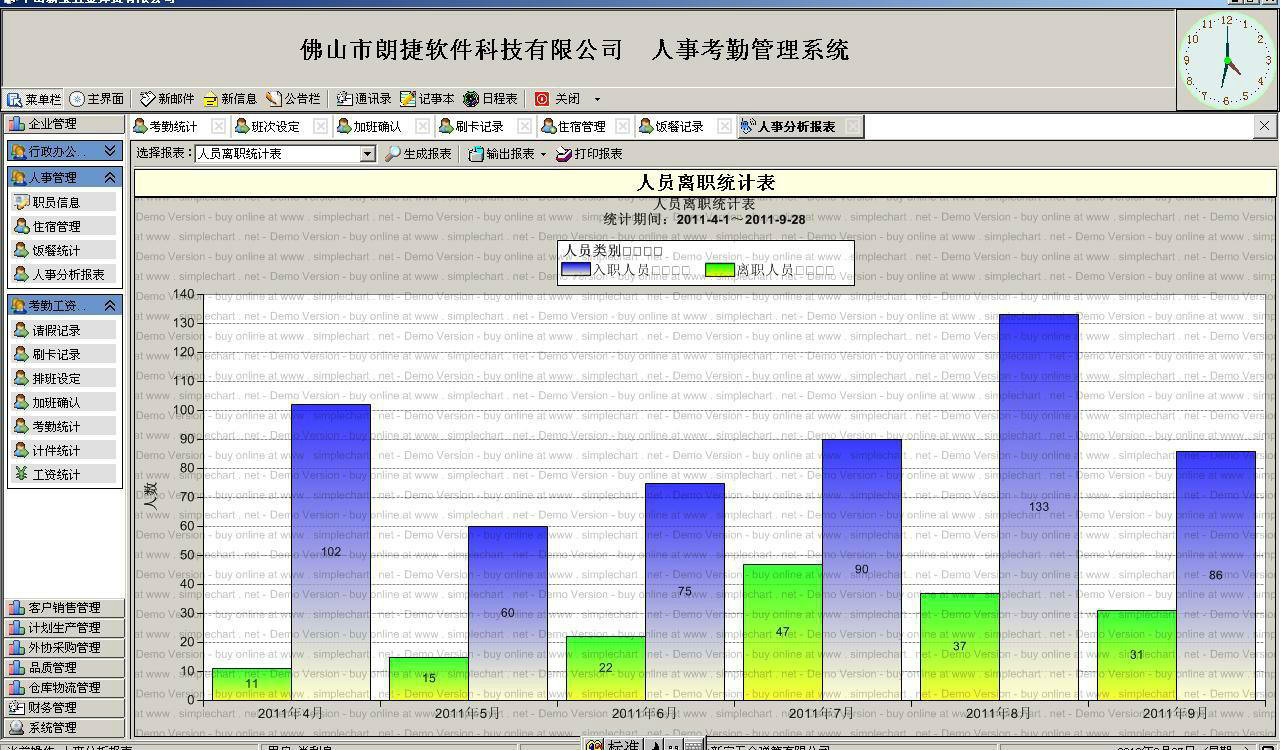
Task: Open the 客户销售管理 module
Action: point(64,608)
